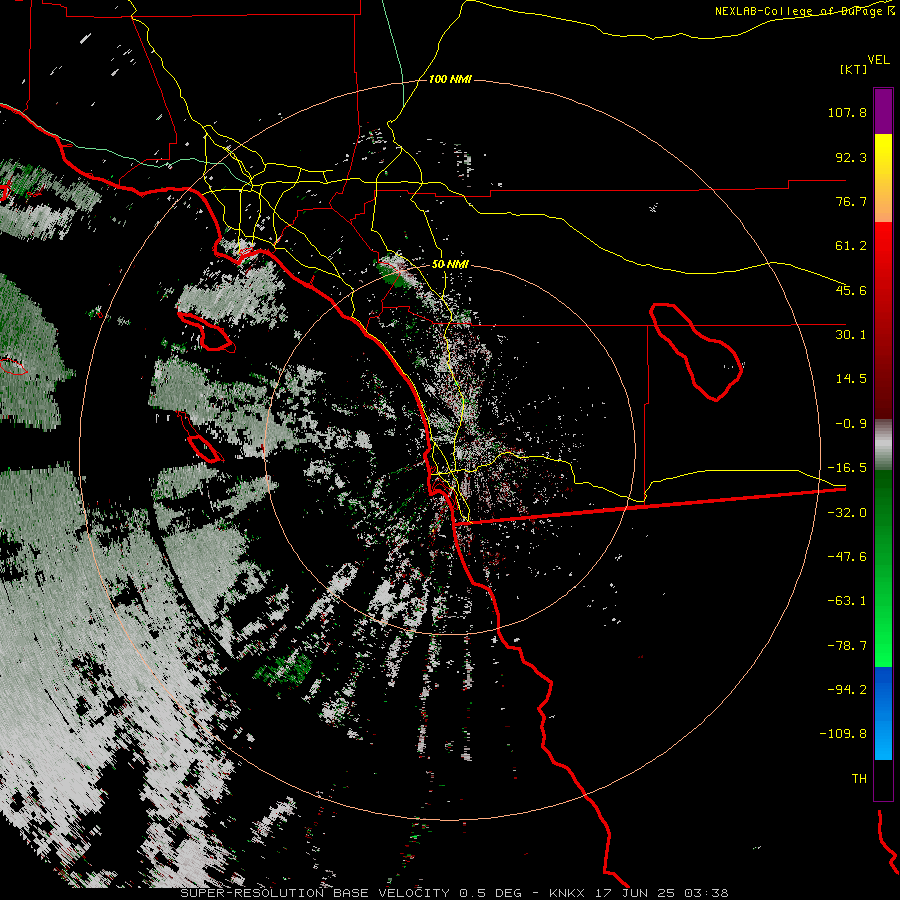
Task: Select the -94.2 scale value
Action: click(x=847, y=689)
